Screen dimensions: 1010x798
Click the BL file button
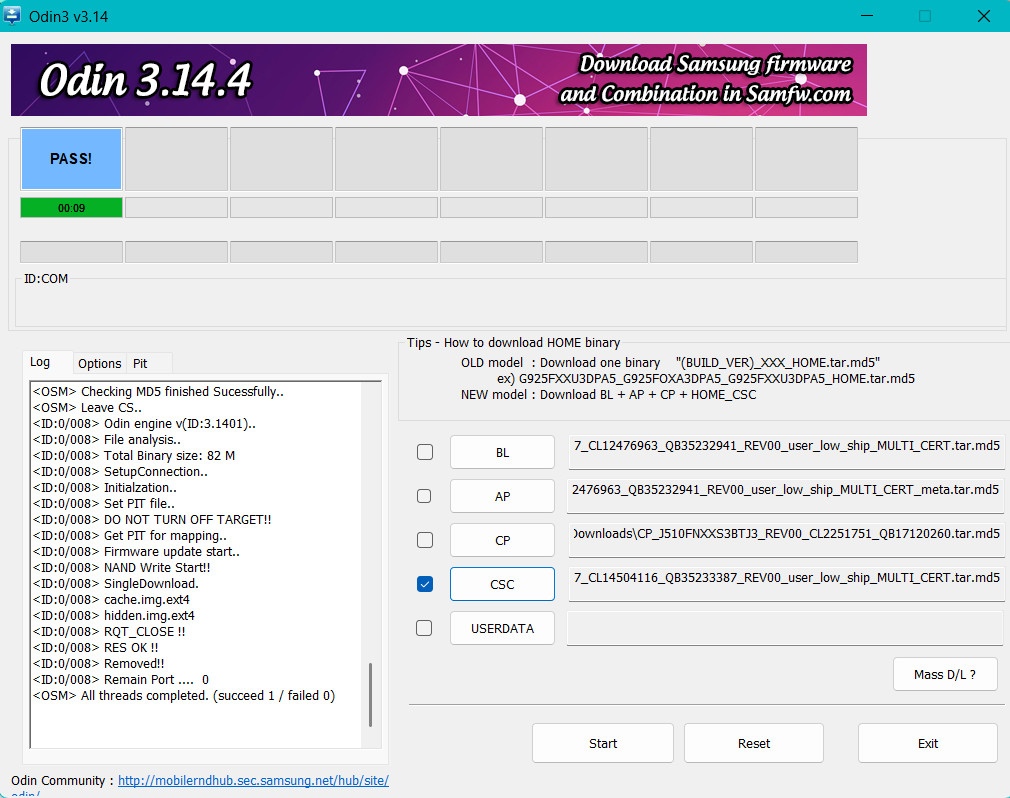(502, 452)
